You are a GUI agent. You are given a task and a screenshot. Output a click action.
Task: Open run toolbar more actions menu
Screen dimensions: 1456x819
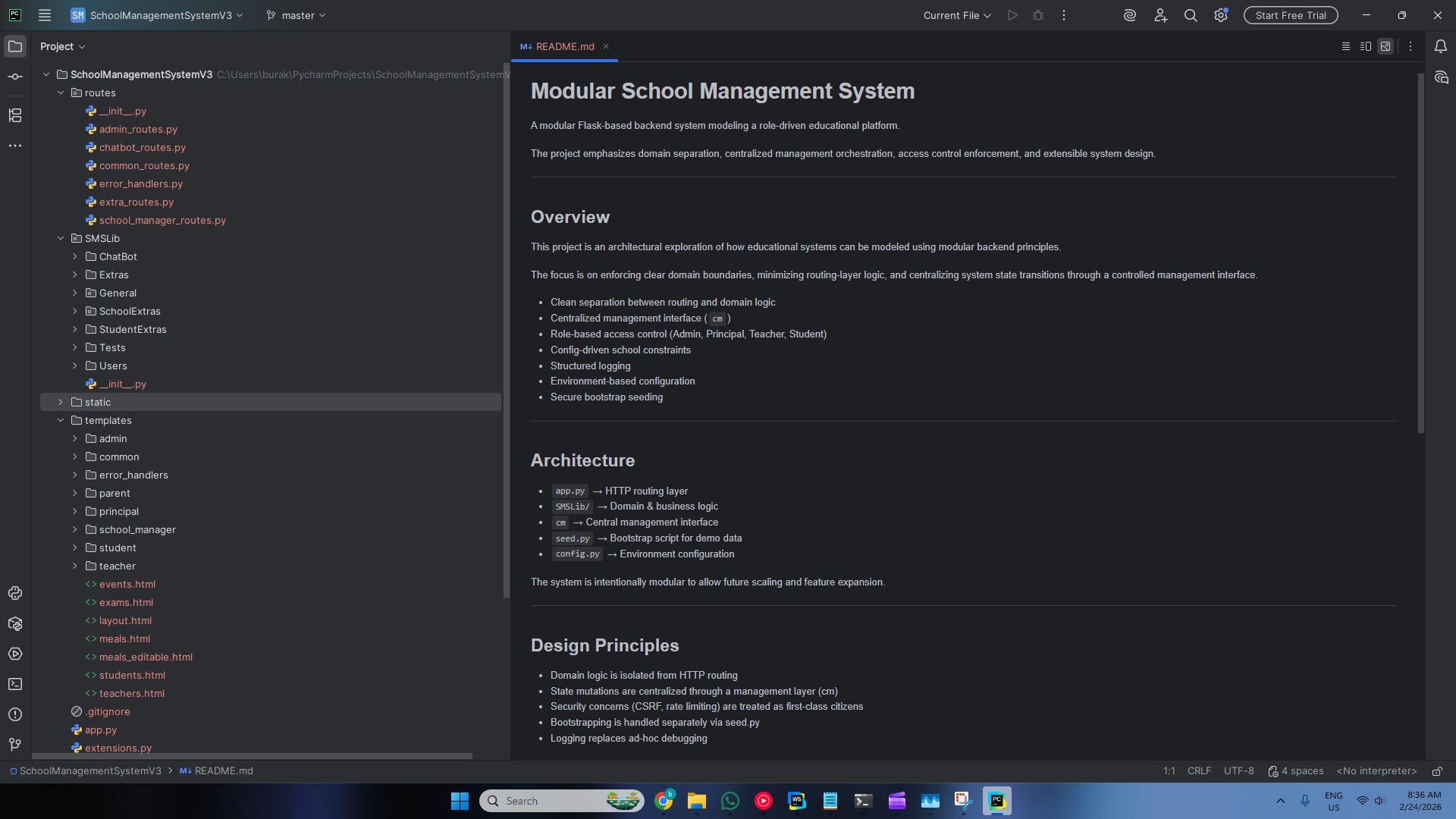click(x=1064, y=15)
